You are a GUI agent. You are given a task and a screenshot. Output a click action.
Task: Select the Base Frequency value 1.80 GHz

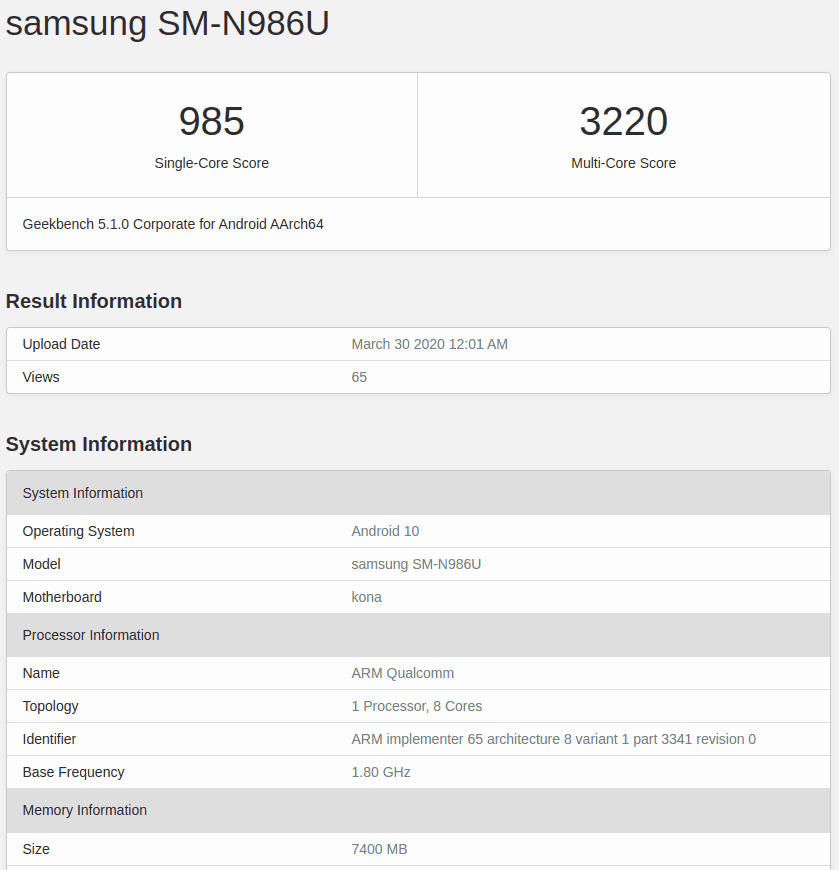tap(380, 772)
